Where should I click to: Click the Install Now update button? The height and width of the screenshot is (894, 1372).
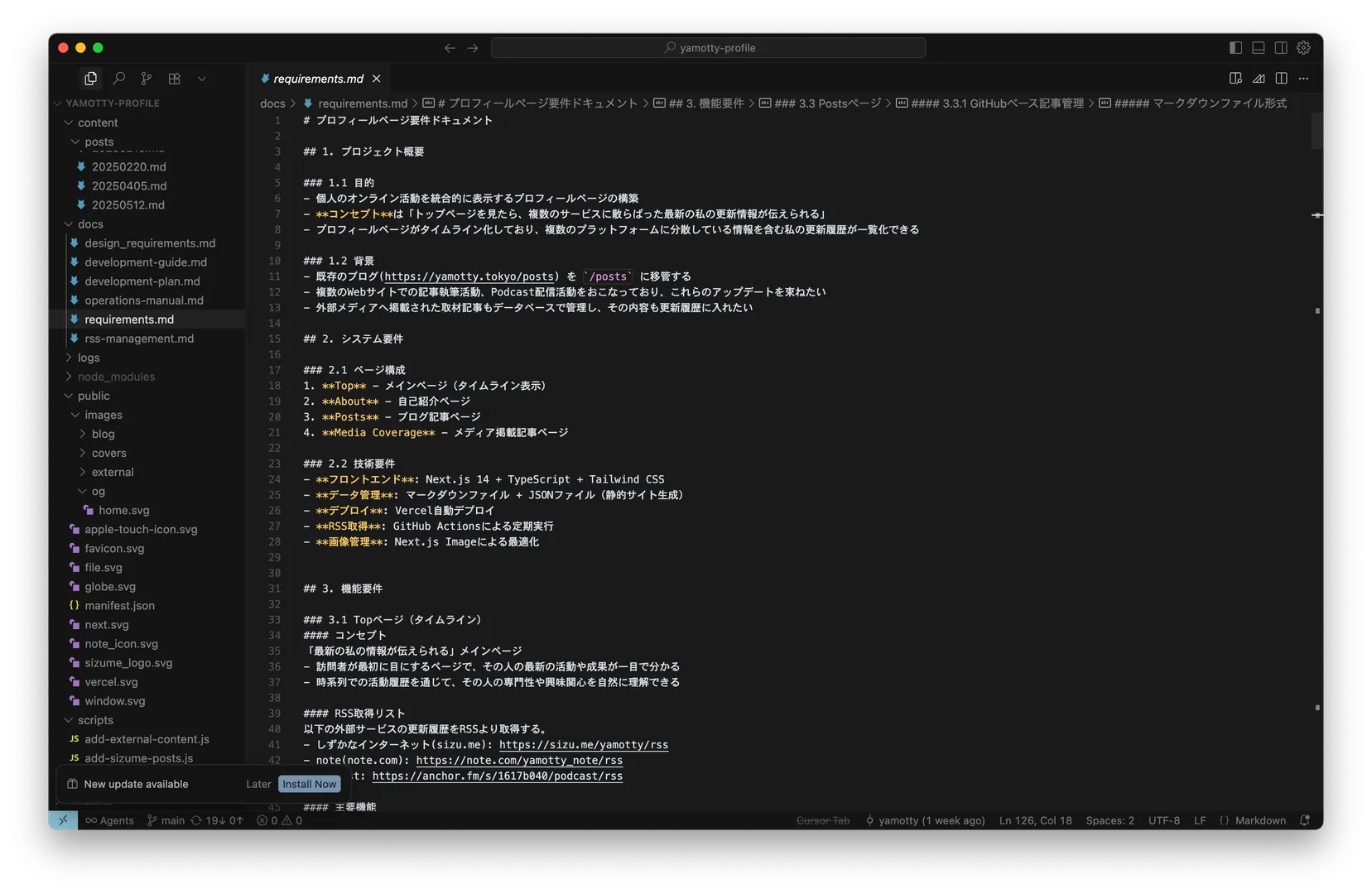coord(309,784)
